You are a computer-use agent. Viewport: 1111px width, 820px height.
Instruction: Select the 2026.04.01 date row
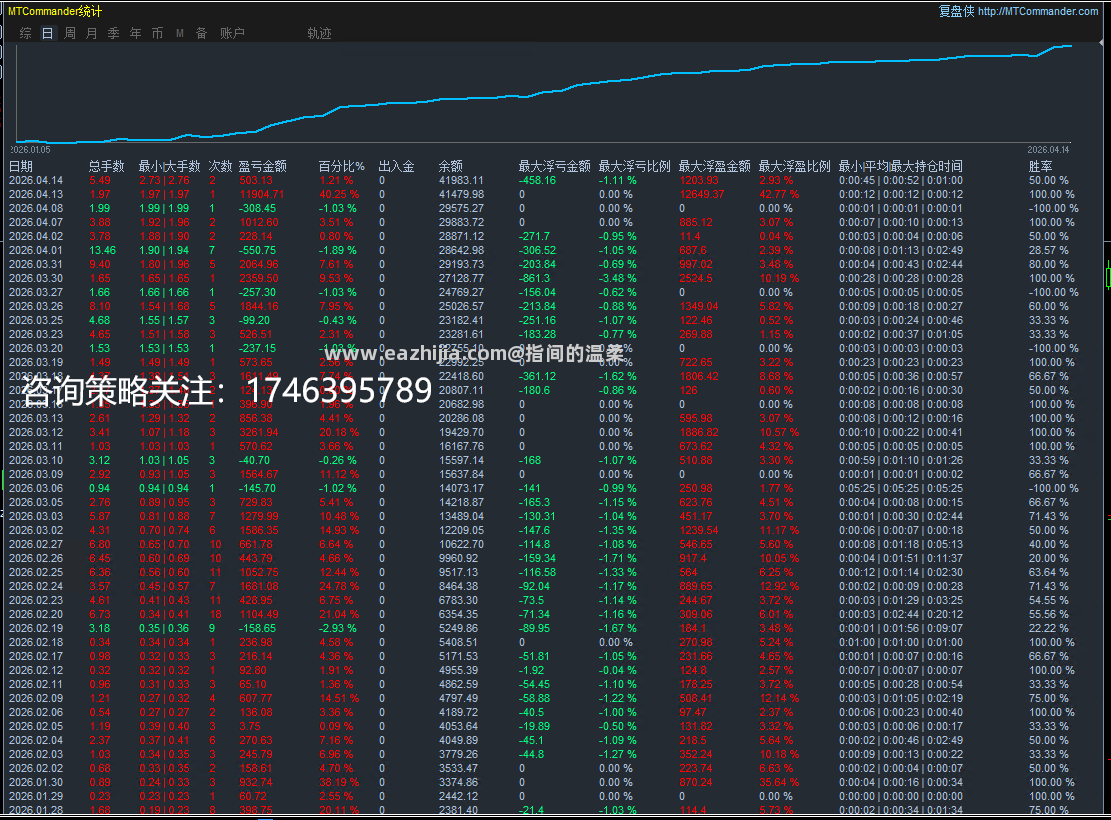pyautogui.click(x=35, y=250)
